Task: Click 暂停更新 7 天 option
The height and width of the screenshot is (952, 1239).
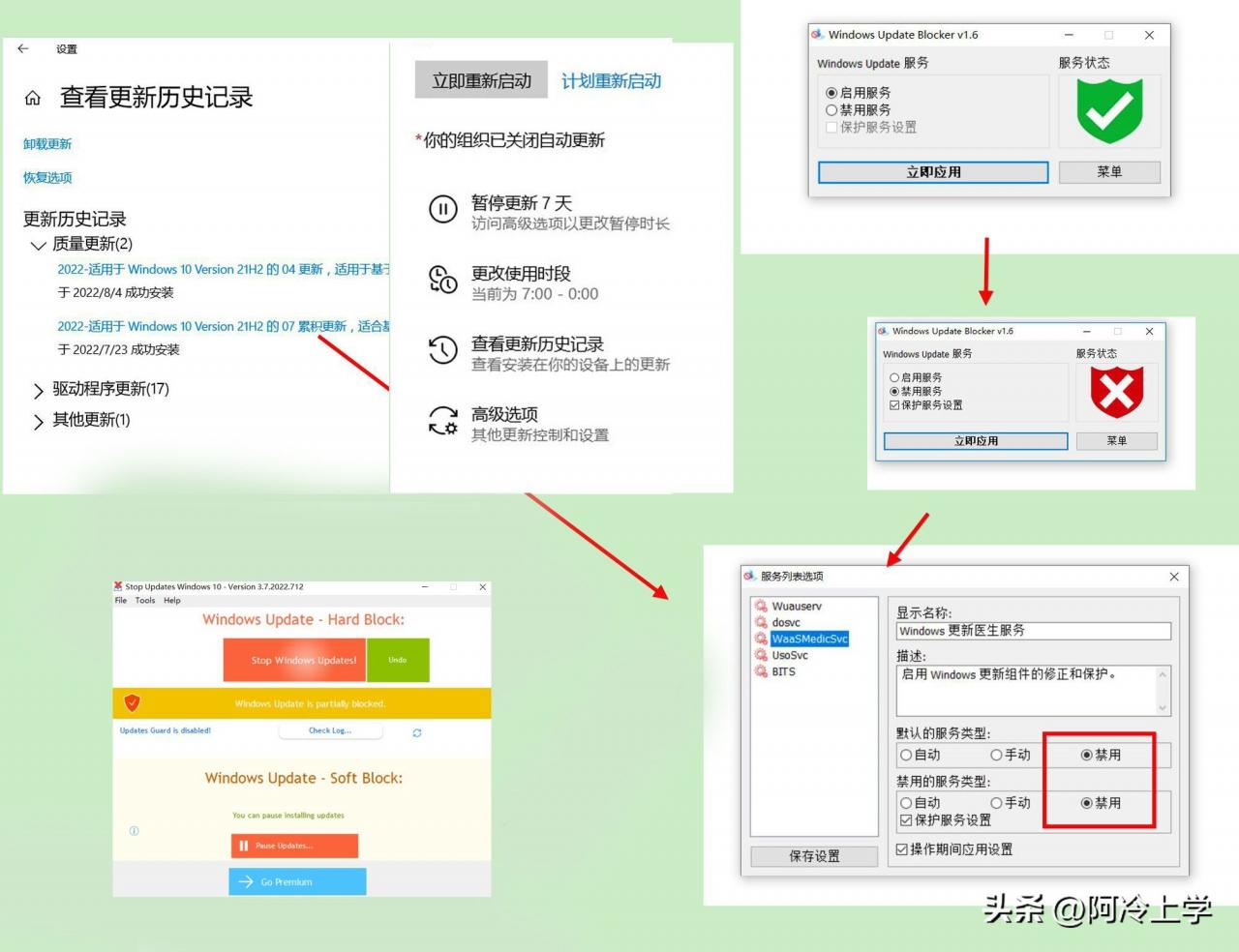Action: 549,213
